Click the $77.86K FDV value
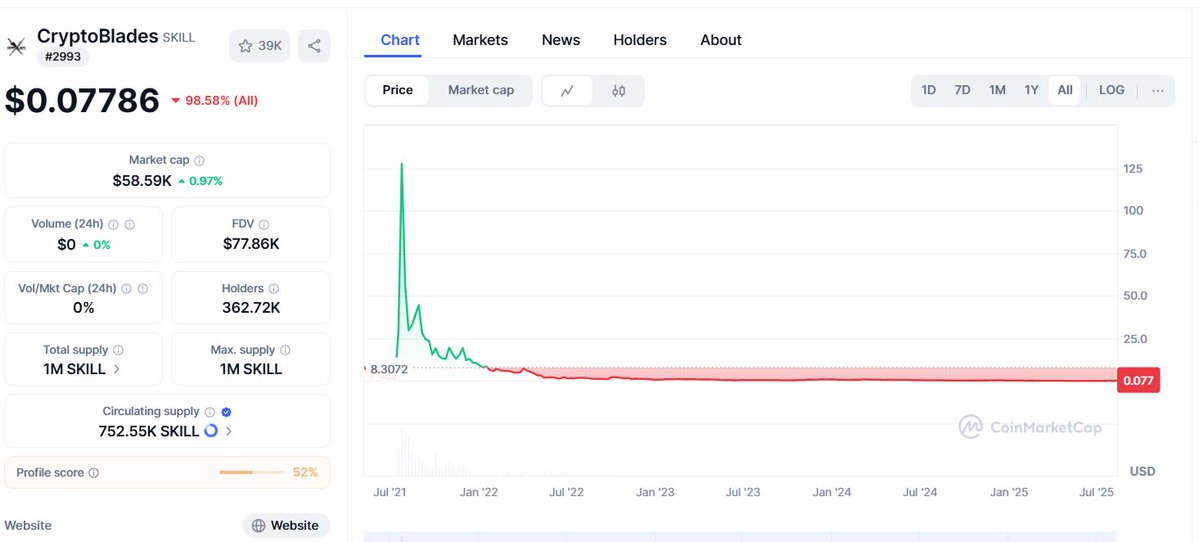Image resolution: width=1199 pixels, height=542 pixels. pyautogui.click(x=251, y=244)
